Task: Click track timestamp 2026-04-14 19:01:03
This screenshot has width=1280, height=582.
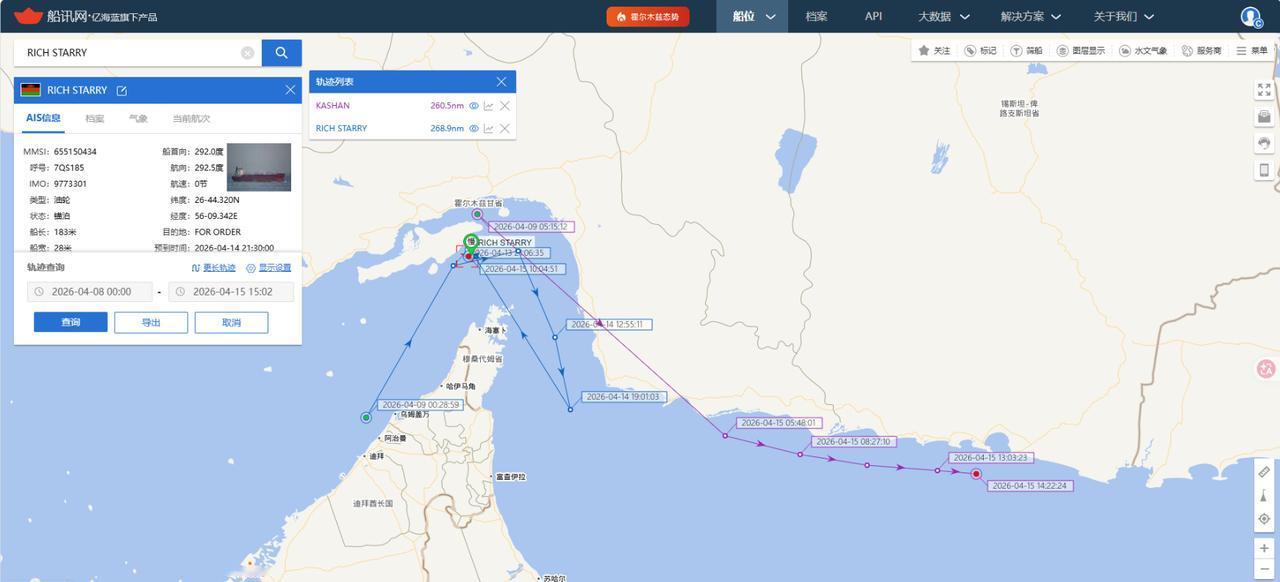Action: pos(622,397)
